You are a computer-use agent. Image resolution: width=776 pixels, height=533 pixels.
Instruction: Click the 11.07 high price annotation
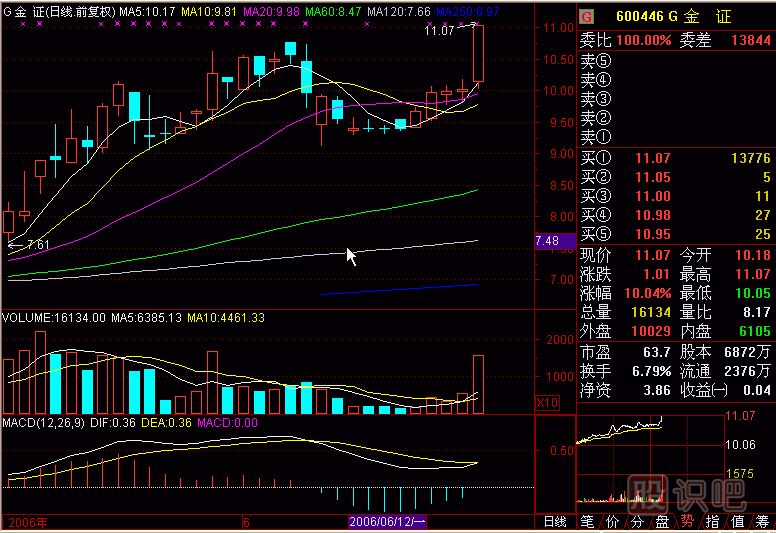pos(439,32)
